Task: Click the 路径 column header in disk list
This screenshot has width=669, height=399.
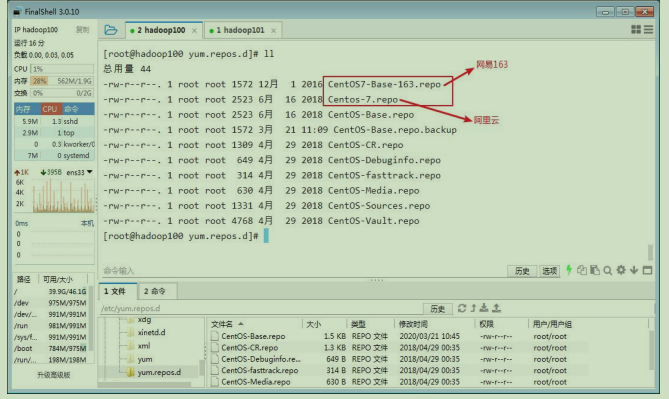Action: (24, 279)
